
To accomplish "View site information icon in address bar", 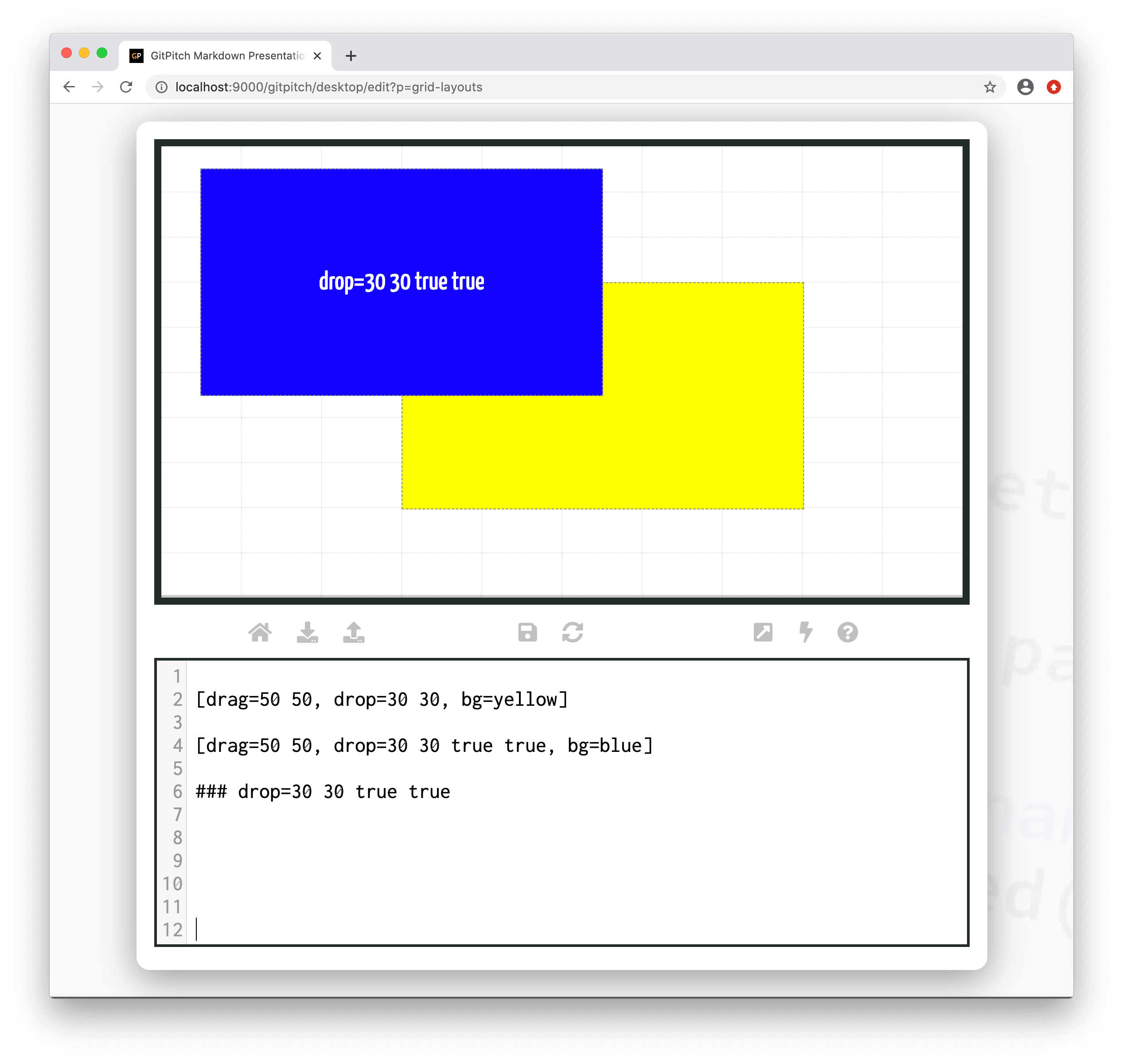I will point(162,87).
